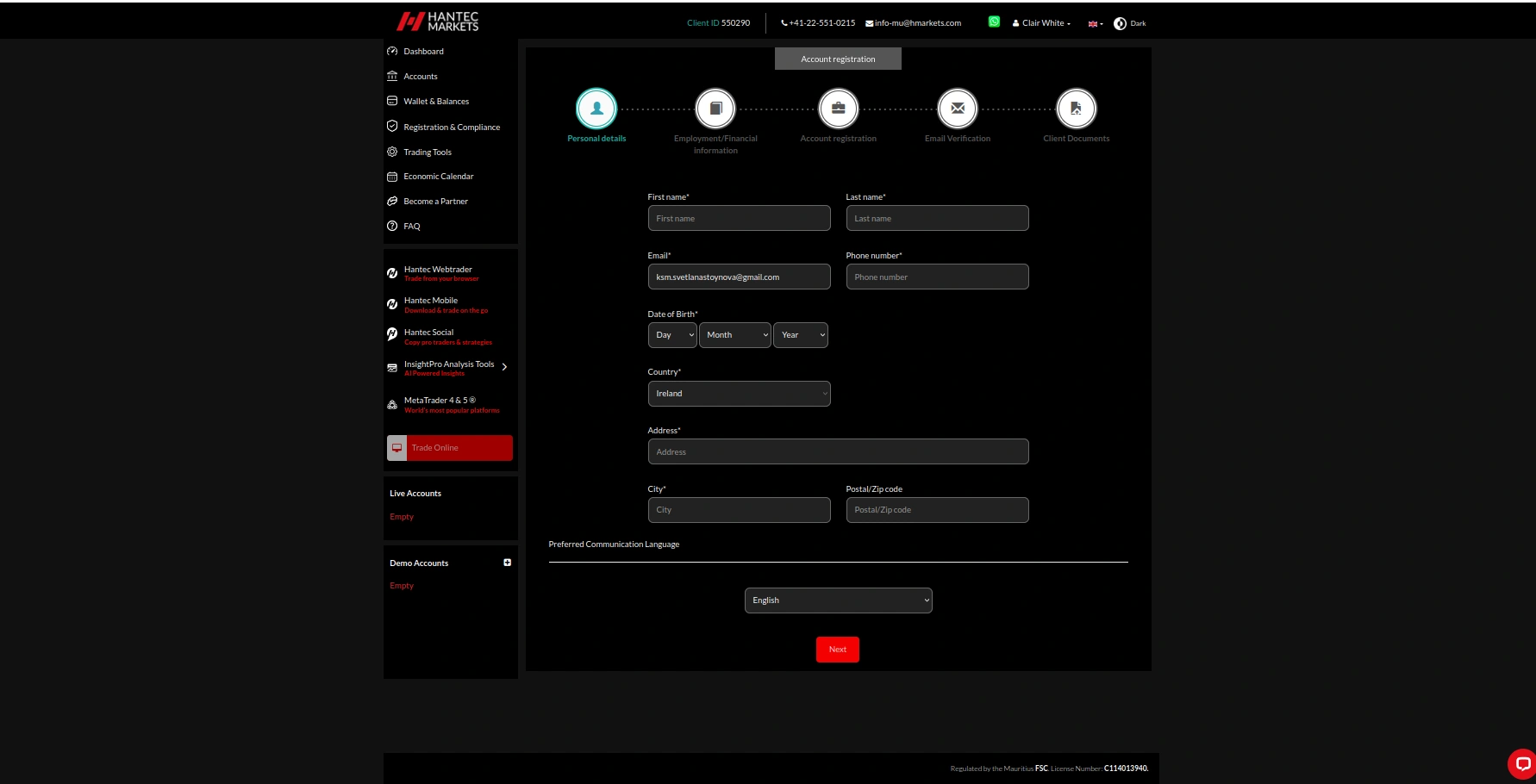The height and width of the screenshot is (784, 1536).
Task: Open the live chat bubble
Action: click(1520, 764)
